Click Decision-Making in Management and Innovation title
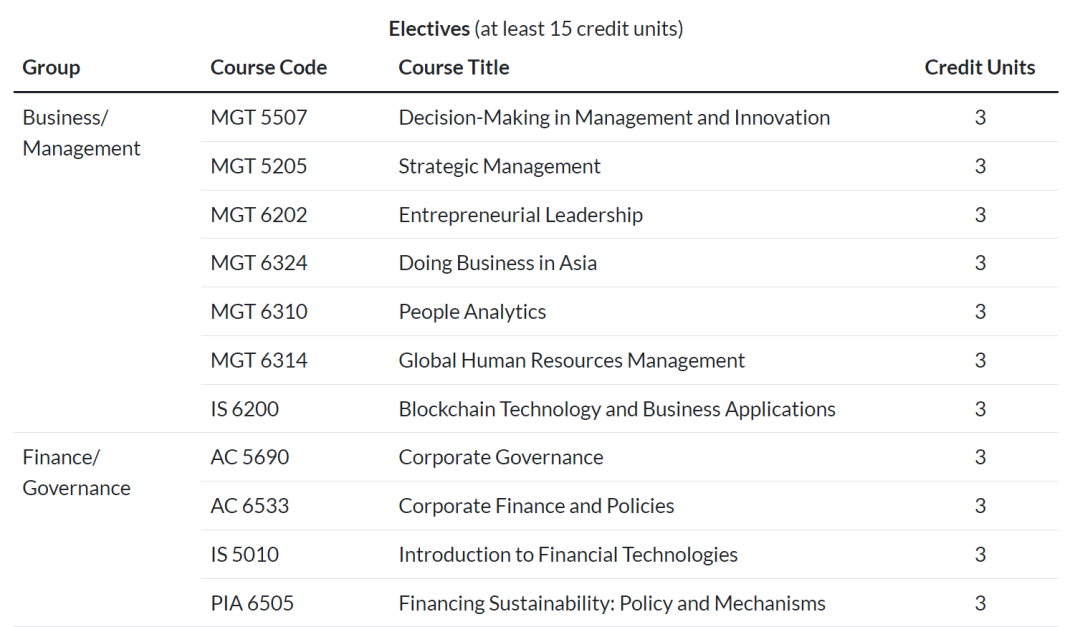 tap(614, 118)
